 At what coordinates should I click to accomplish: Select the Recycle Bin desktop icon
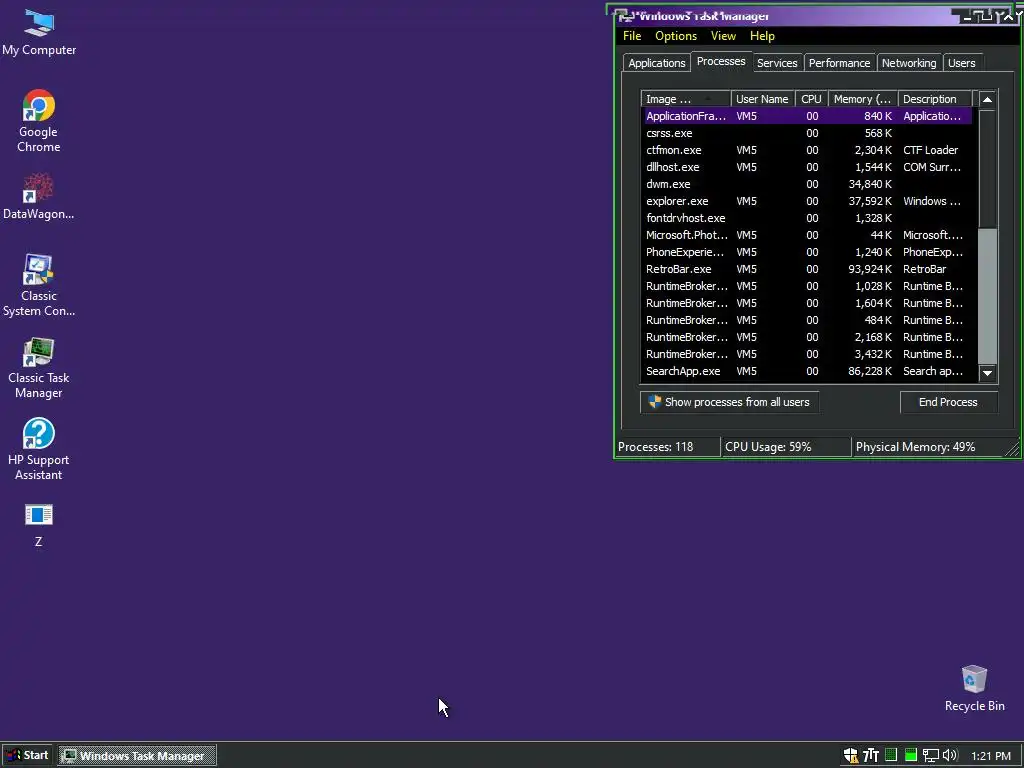(974, 688)
